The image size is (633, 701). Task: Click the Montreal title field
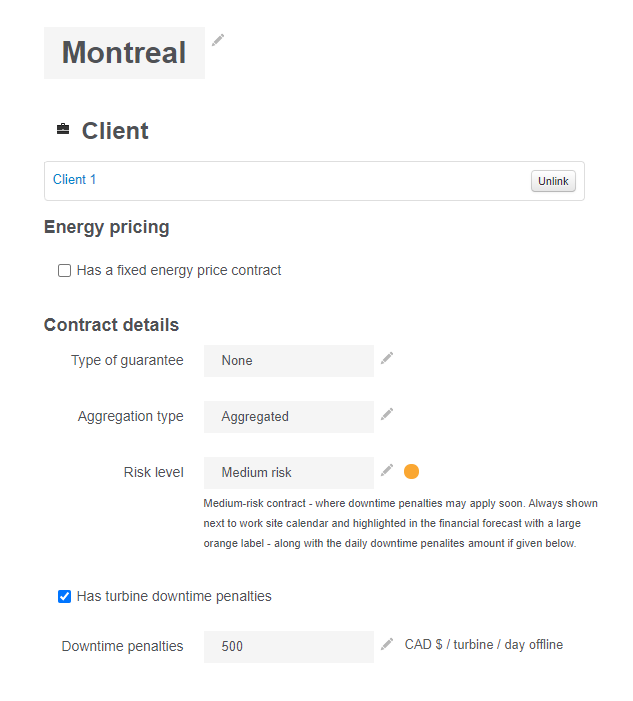(124, 53)
